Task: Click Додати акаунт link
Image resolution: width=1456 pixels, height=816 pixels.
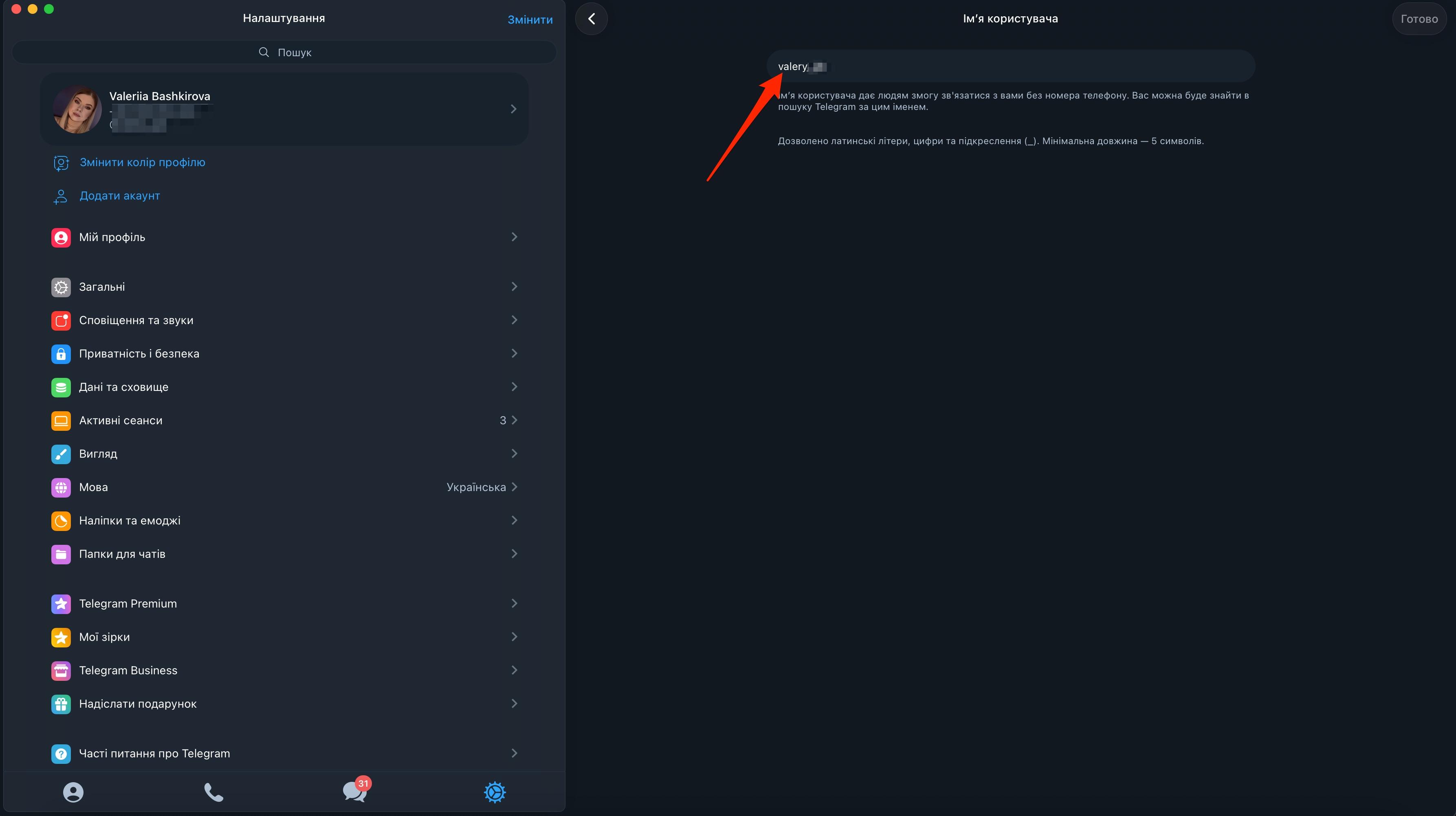Action: click(x=120, y=195)
